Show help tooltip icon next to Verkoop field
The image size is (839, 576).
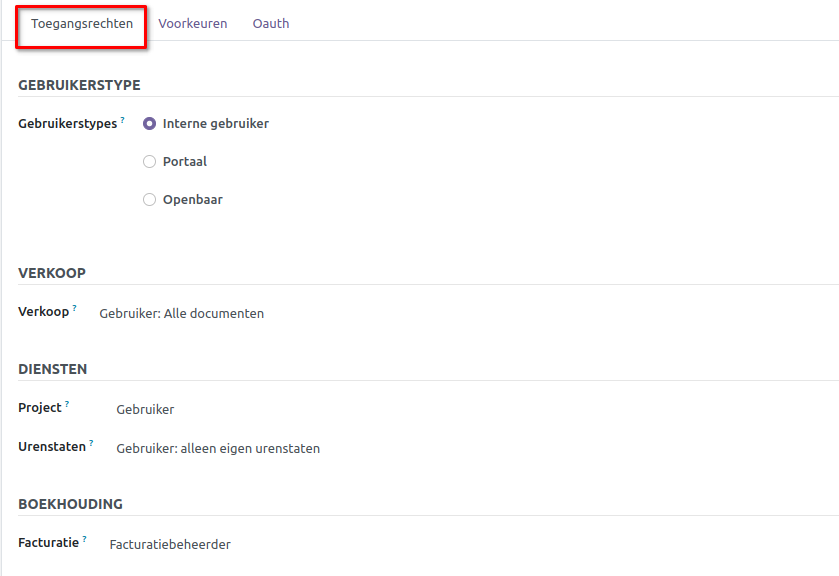pyautogui.click(x=74, y=308)
